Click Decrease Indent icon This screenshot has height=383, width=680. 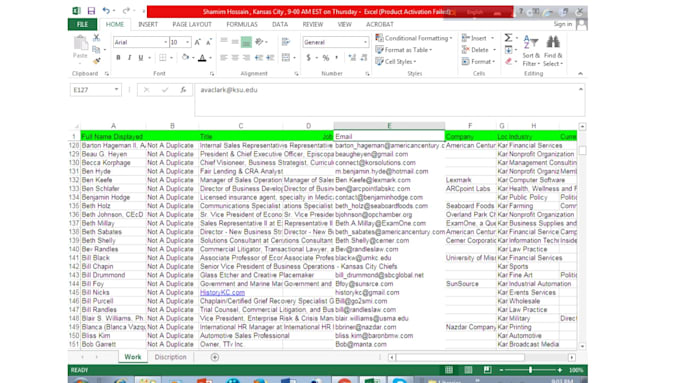(259, 58)
